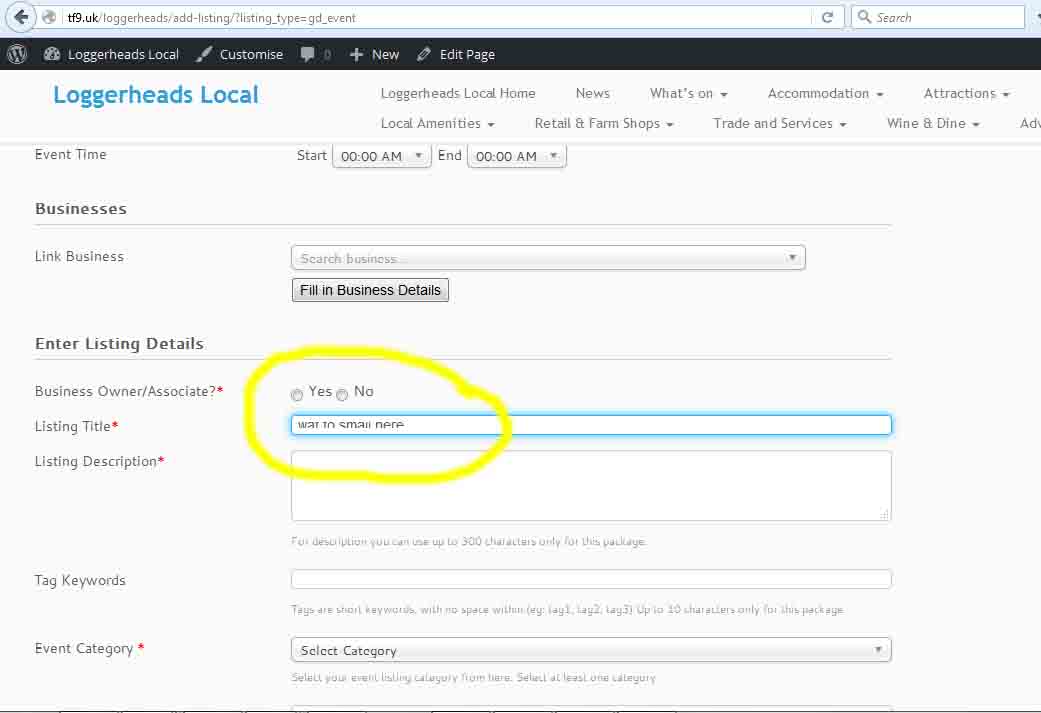The height and width of the screenshot is (713, 1041).
Task: Open the Select Category dropdown
Action: click(x=590, y=650)
